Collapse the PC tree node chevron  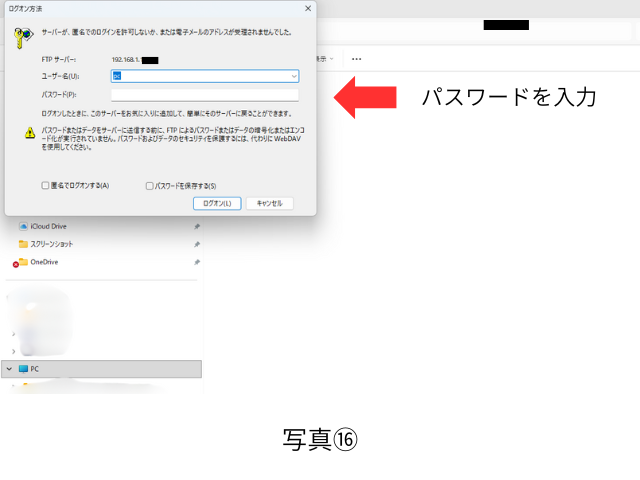click(10, 369)
